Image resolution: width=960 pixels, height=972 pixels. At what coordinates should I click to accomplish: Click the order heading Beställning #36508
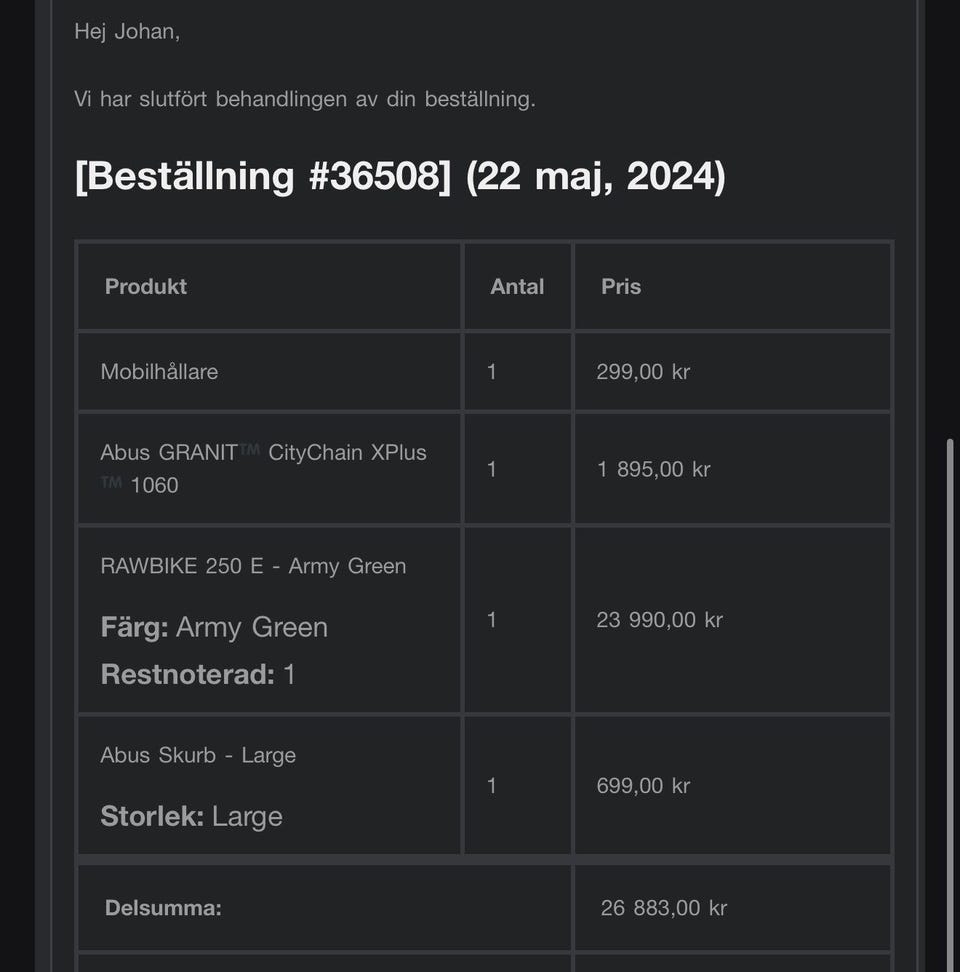(400, 176)
